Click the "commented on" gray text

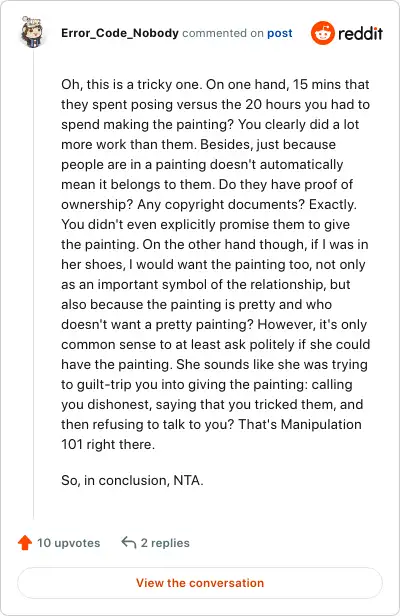(x=223, y=33)
